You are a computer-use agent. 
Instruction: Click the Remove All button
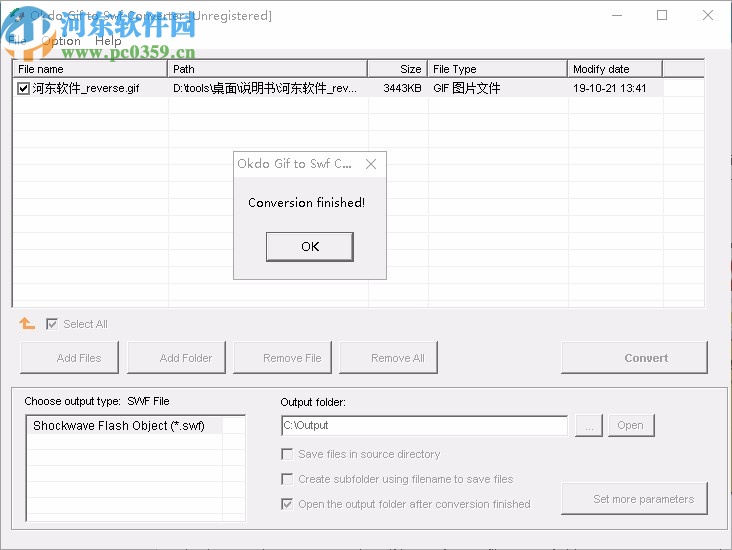point(388,358)
